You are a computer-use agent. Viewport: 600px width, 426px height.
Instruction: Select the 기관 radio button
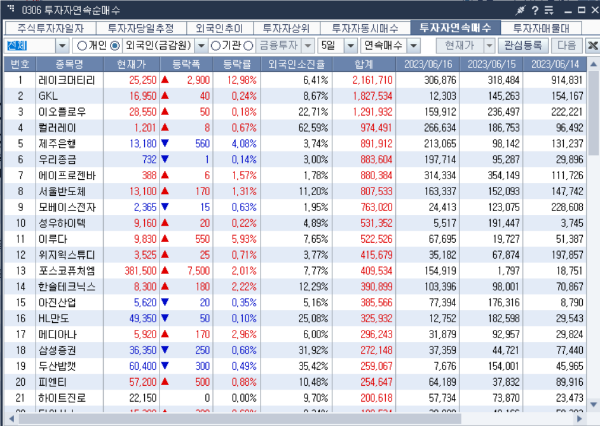[215, 46]
